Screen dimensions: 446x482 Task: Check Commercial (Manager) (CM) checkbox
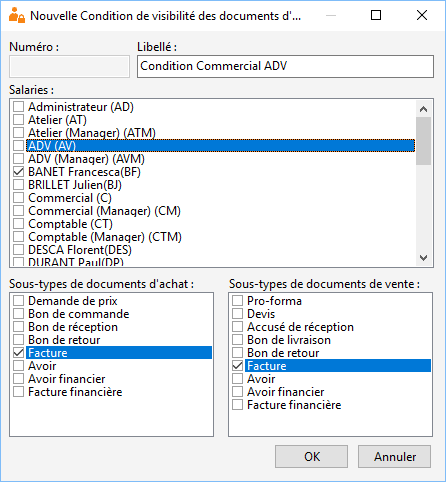click(x=19, y=211)
